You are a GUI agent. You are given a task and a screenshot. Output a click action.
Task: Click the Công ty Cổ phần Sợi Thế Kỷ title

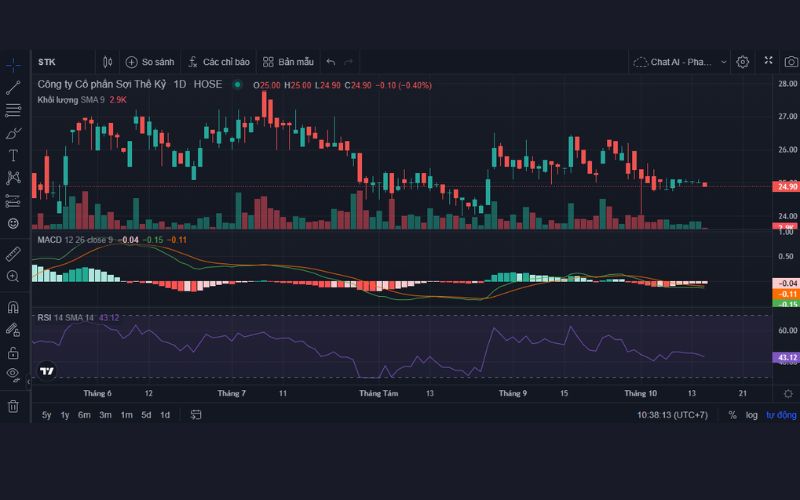point(102,84)
